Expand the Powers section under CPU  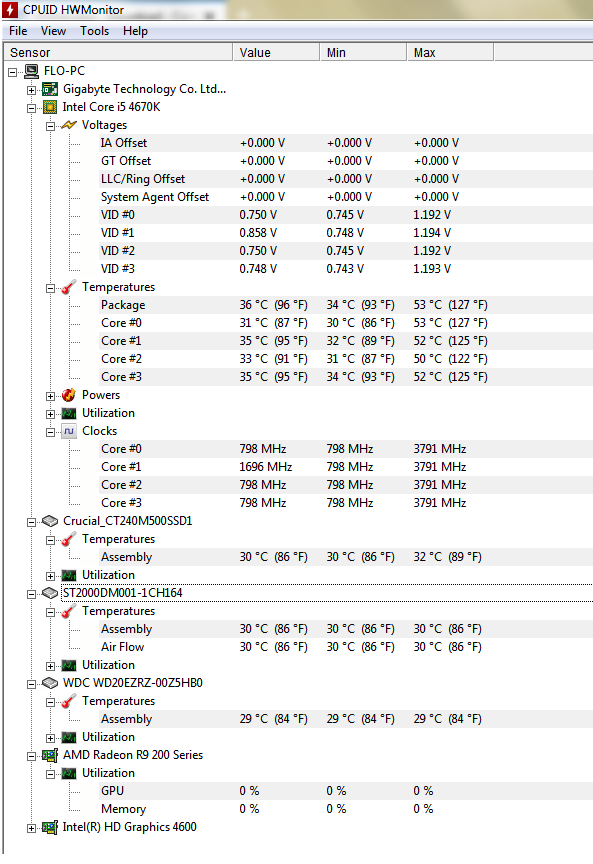pyautogui.click(x=50, y=396)
